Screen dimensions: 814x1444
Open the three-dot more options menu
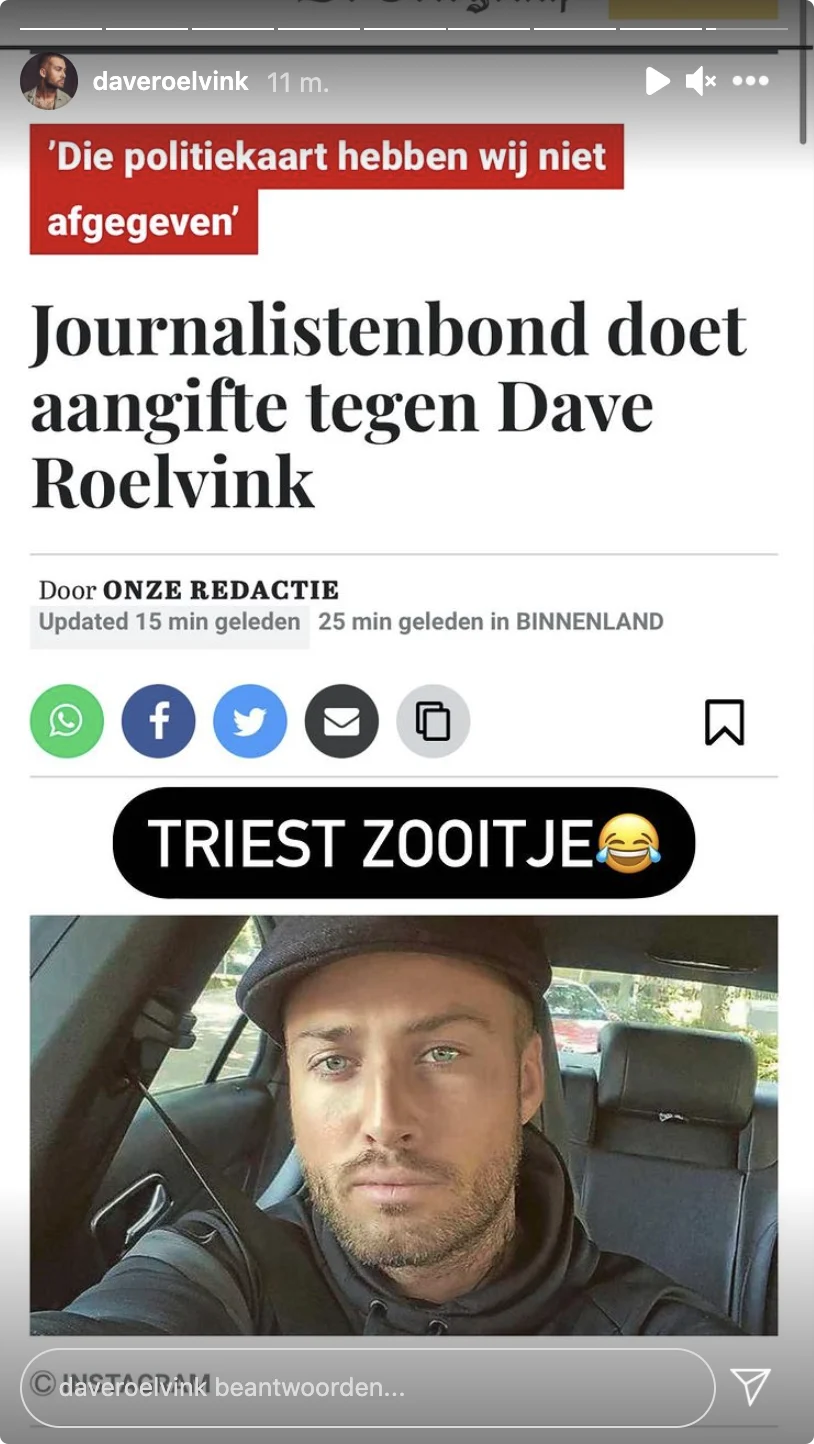coord(750,81)
